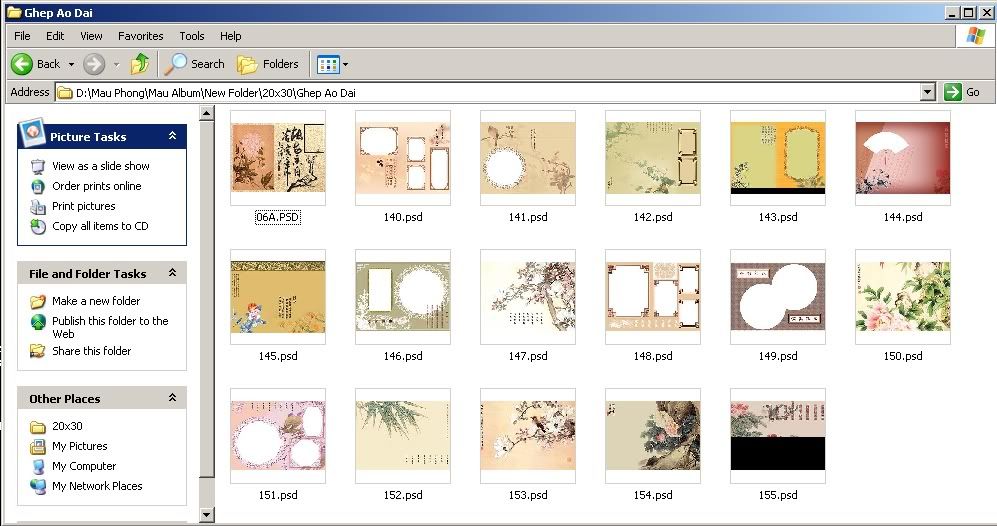Select the 155.psd thumbnail

point(778,436)
